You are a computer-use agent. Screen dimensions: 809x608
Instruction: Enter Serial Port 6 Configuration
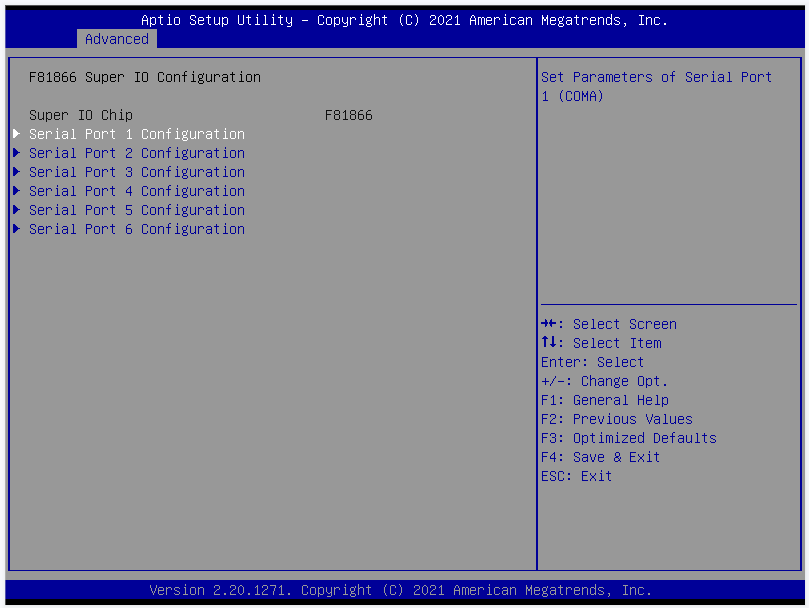pyautogui.click(x=136, y=229)
